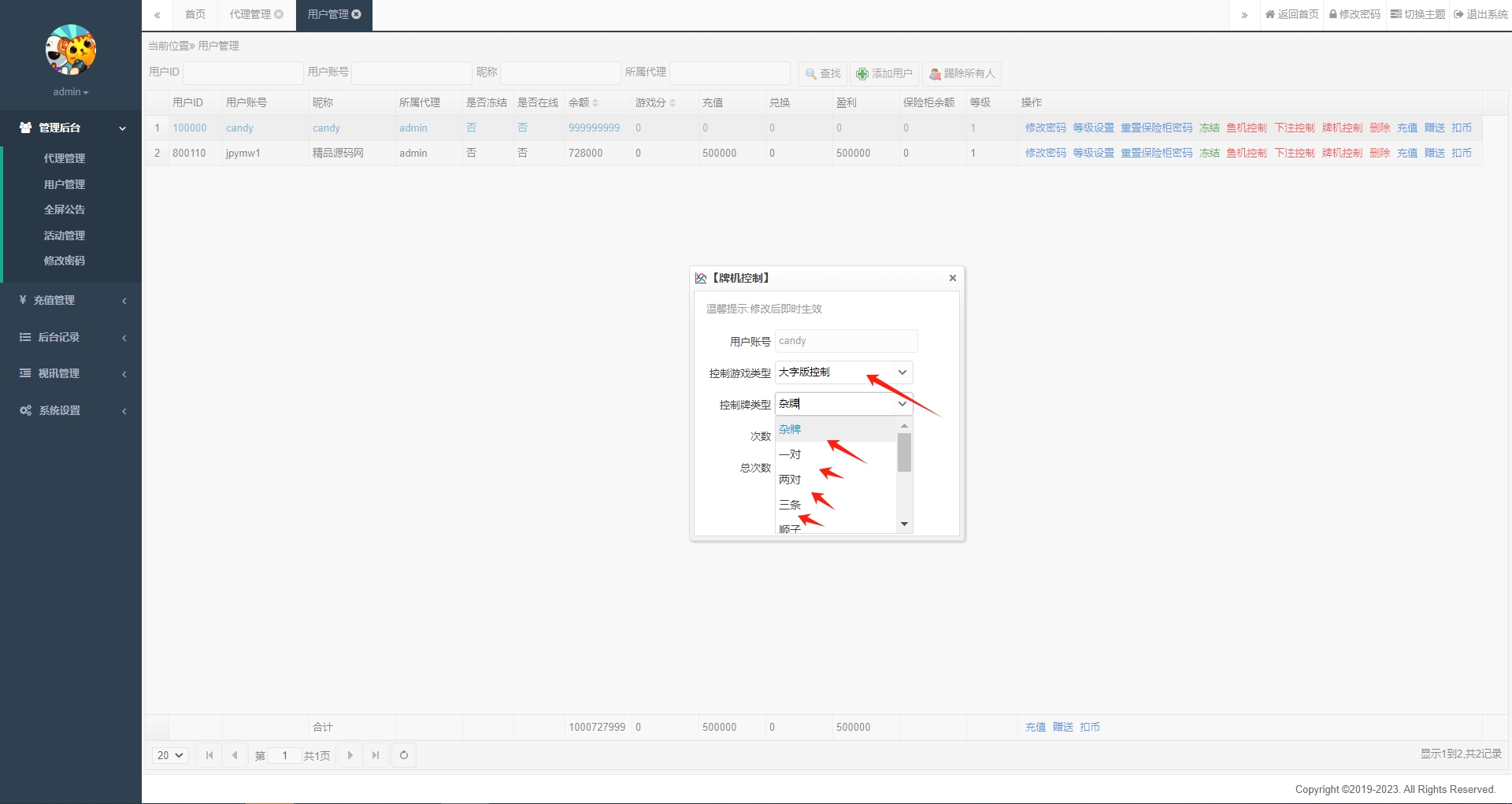
Task: Close the 牌机控制 dialog
Action: 953,278
